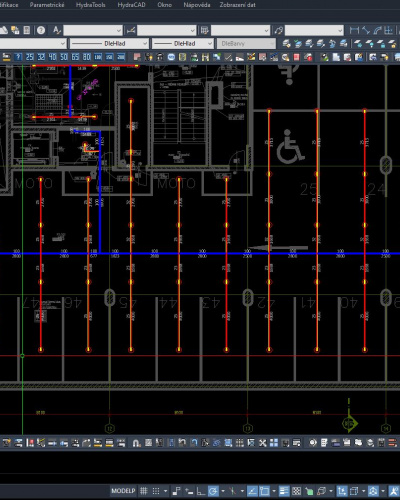The width and height of the screenshot is (400, 500).
Task: Toggle selection cycling in status bar
Action: pyautogui.click(x=309, y=491)
